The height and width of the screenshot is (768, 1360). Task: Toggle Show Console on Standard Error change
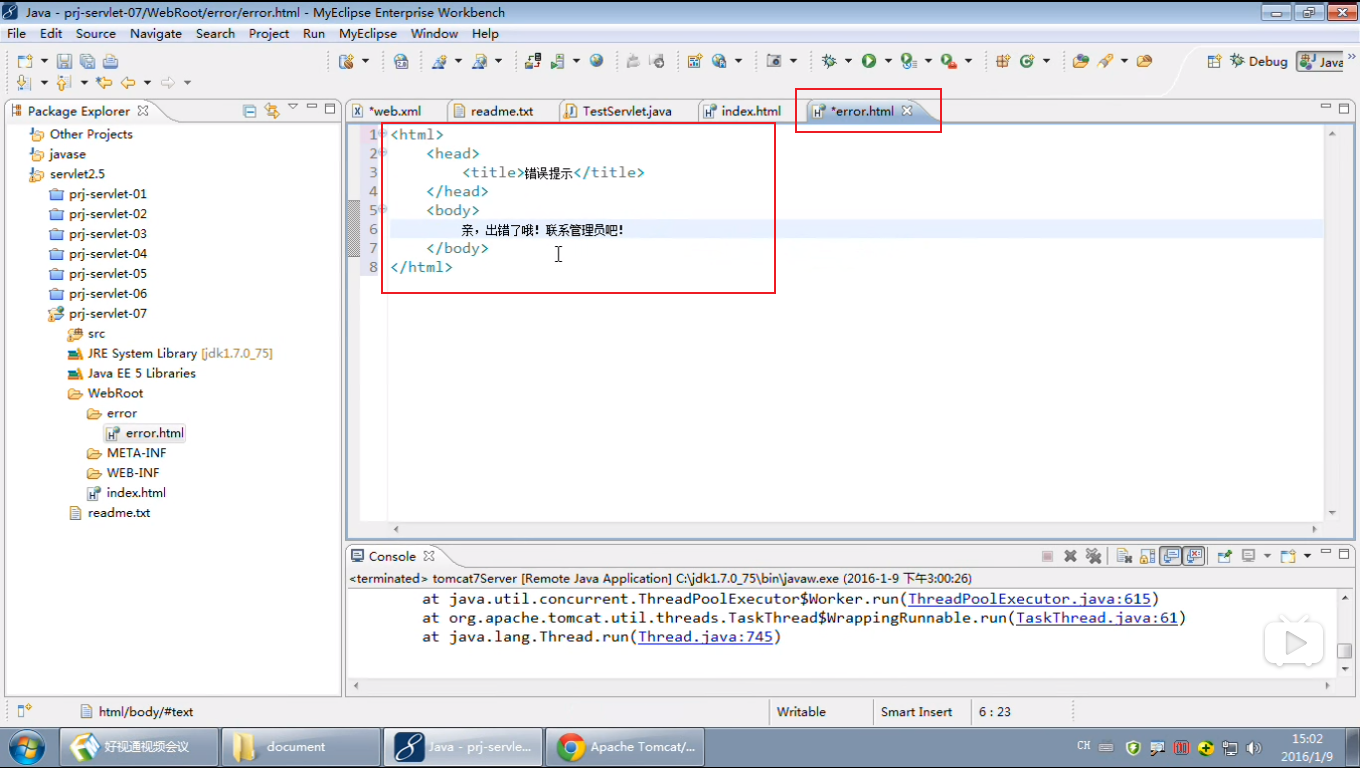pos(1193,556)
